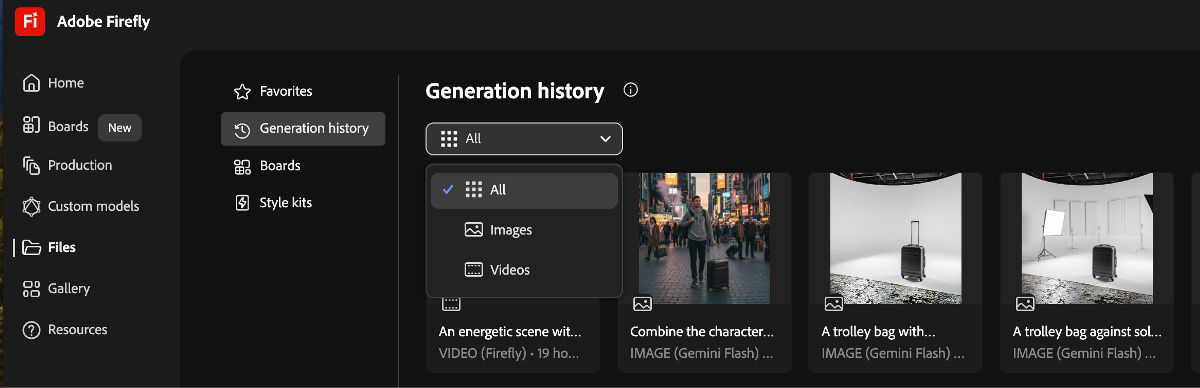Click the Adobe Firefly logo icon
Image resolution: width=1200 pixels, height=388 pixels.
(30, 21)
